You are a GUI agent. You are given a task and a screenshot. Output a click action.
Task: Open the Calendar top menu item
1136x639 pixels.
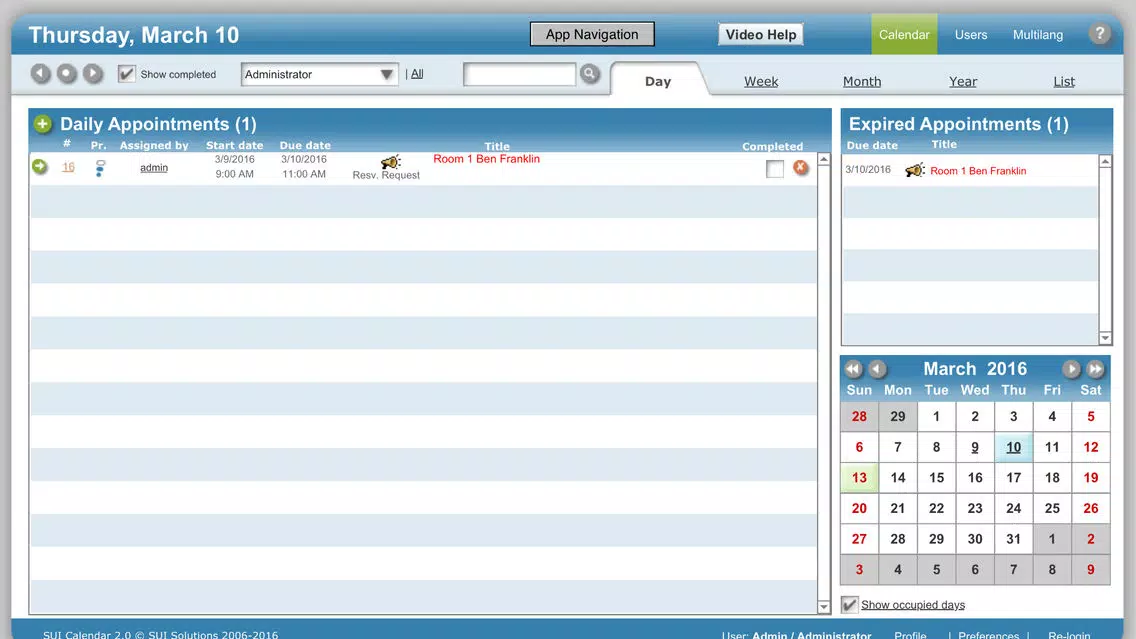[x=904, y=34]
